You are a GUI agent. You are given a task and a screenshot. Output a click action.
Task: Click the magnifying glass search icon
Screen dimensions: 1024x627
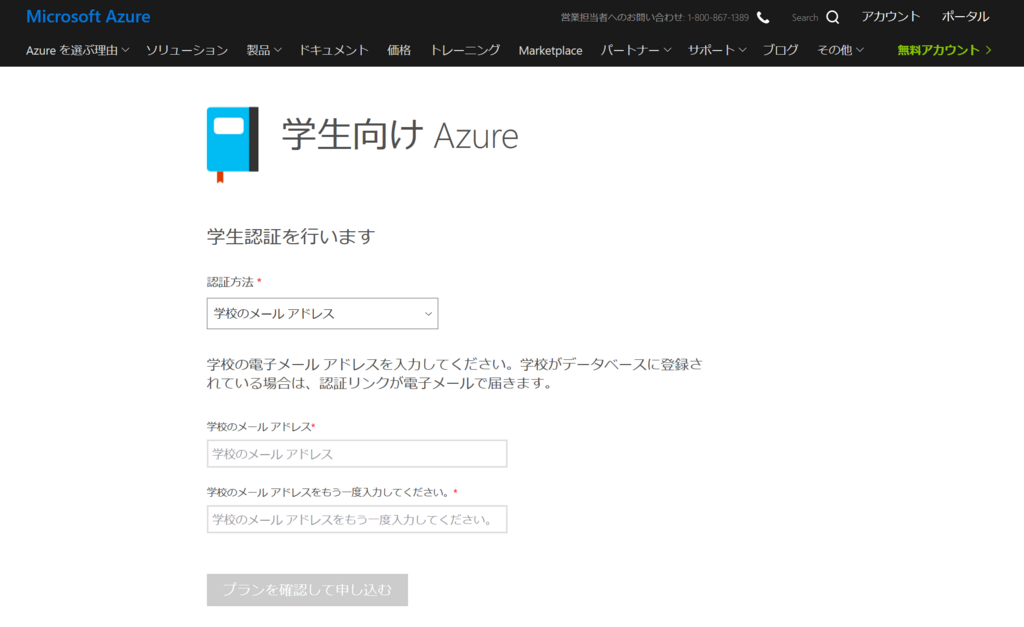(833, 17)
